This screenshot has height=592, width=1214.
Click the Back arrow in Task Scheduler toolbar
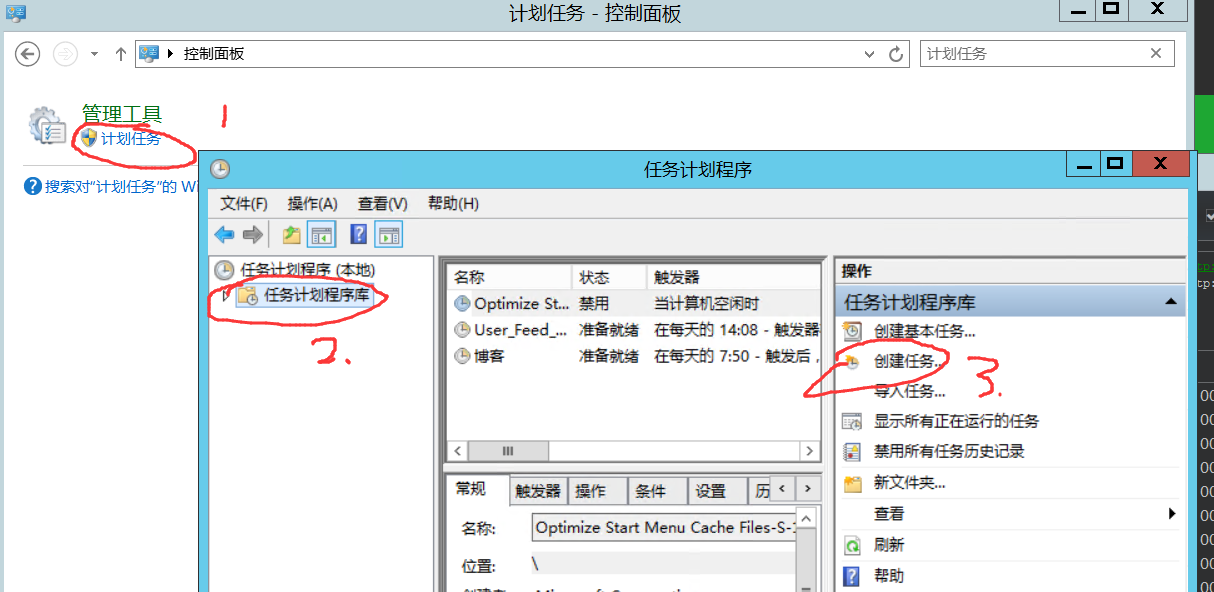pyautogui.click(x=224, y=235)
